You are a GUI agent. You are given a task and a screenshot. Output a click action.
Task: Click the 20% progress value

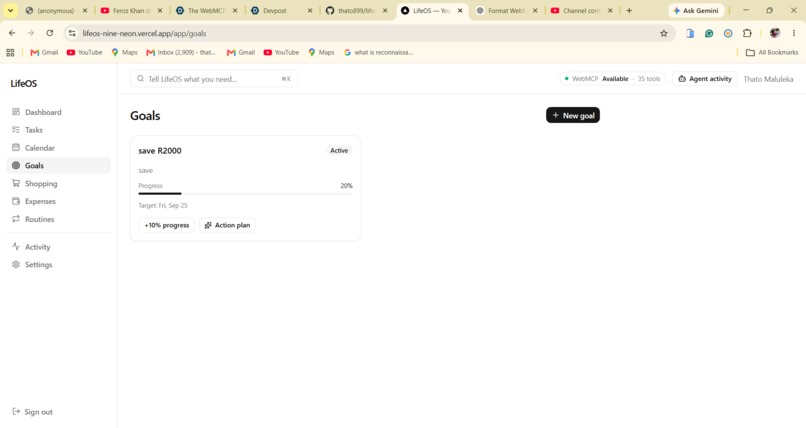[x=346, y=185]
